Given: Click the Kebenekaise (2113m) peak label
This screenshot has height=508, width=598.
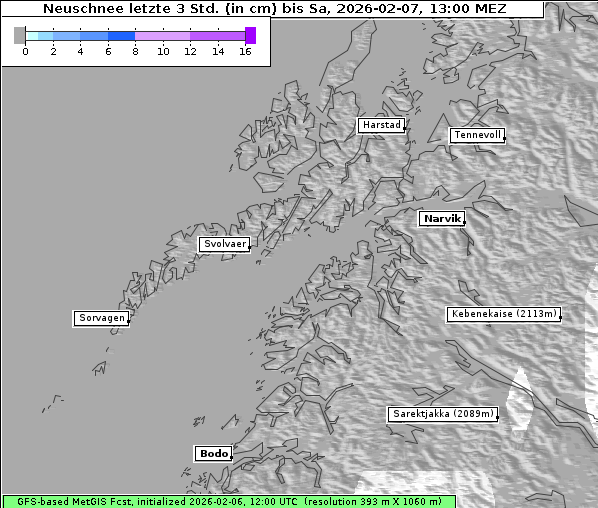Looking at the screenshot, I should click(x=504, y=314).
